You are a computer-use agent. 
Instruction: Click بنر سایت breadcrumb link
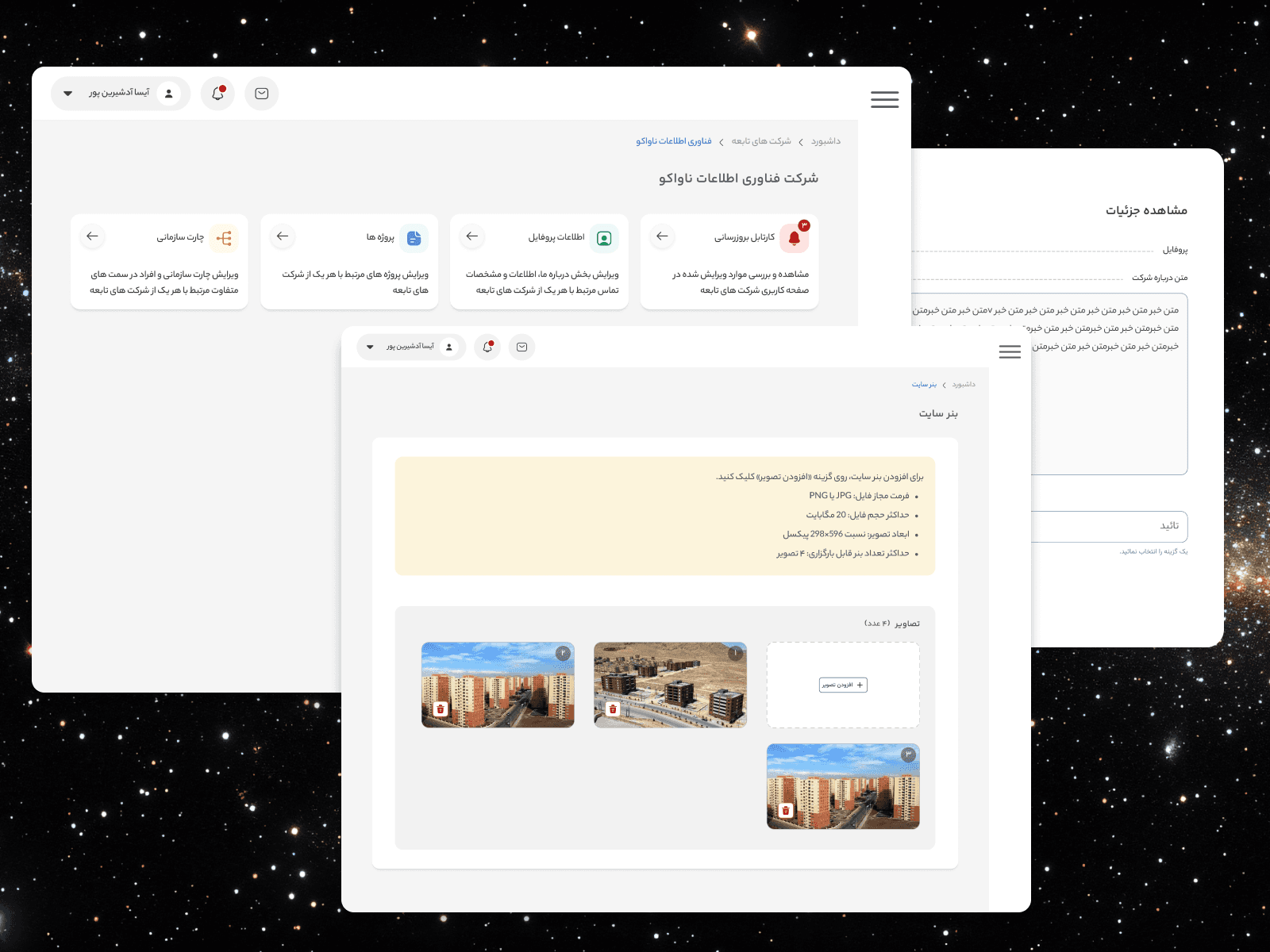[924, 385]
